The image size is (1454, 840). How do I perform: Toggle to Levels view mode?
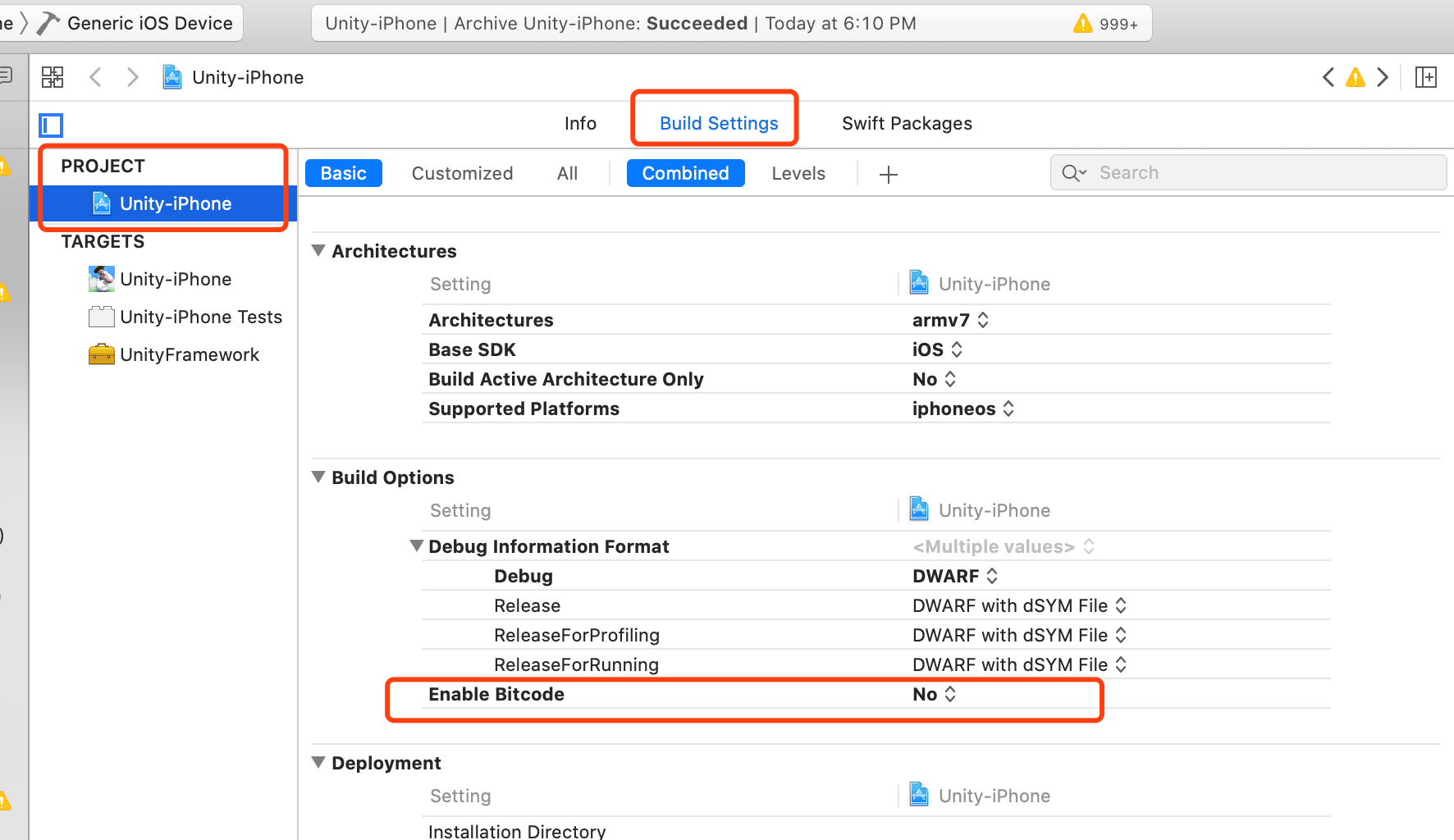[798, 173]
